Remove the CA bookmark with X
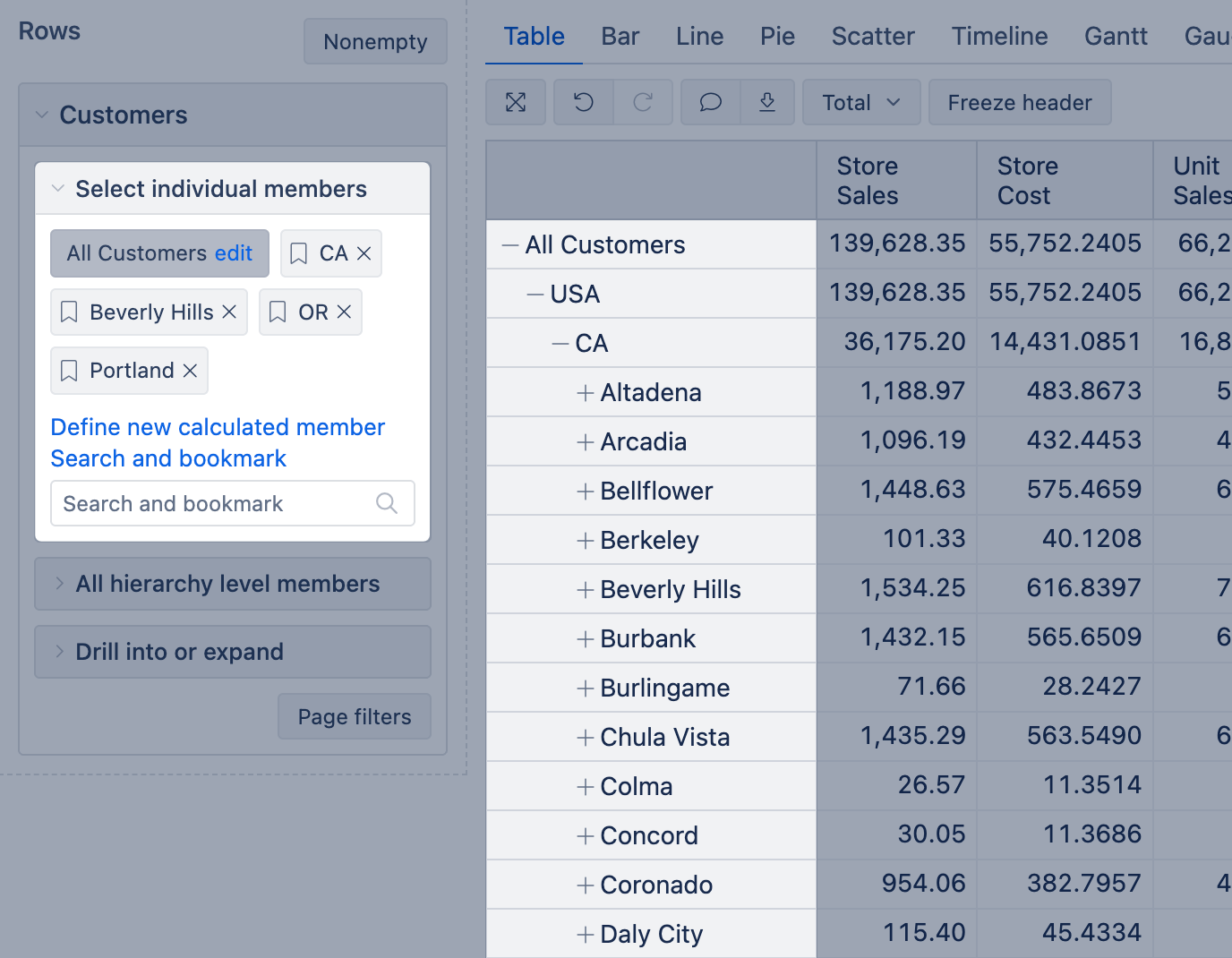1232x958 pixels. click(x=364, y=253)
